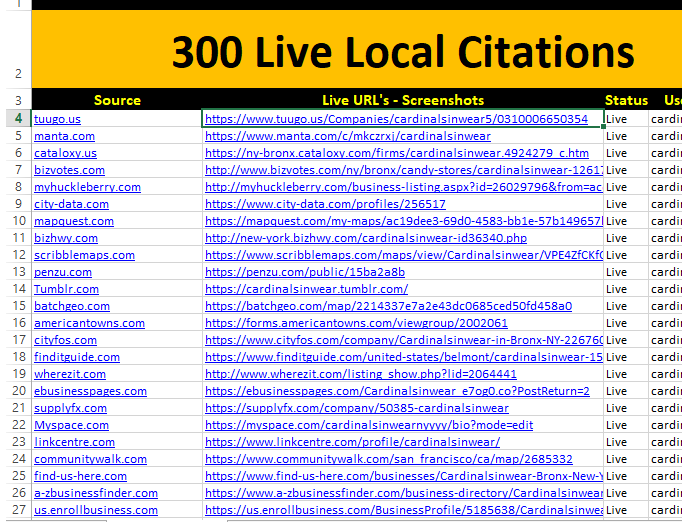Screen dimensions: 682x522
Task: Open the cardinalsinwear.tumblr.com live URL
Action: click(306, 289)
